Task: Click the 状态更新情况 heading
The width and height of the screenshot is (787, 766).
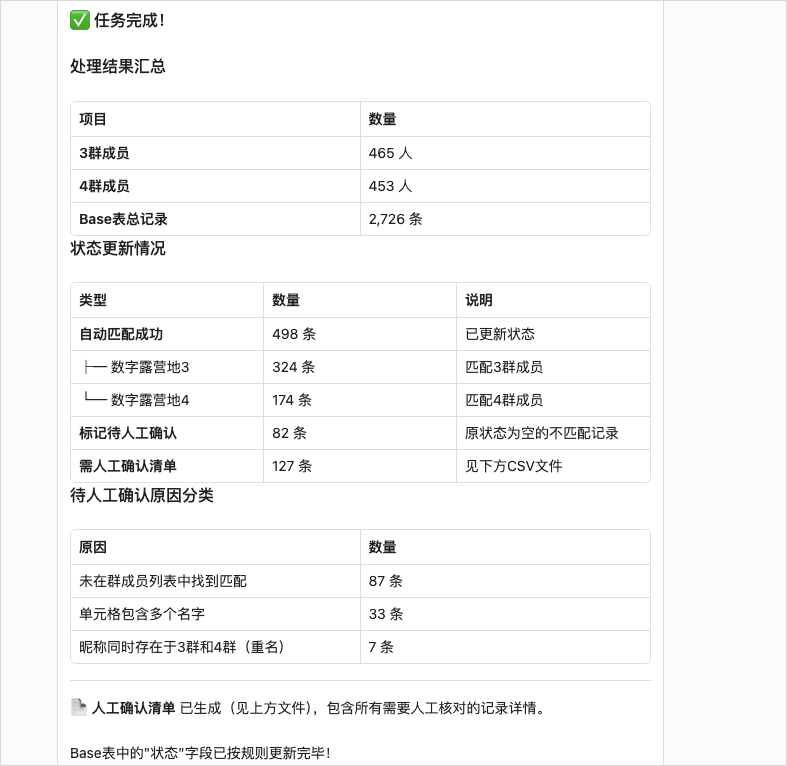Action: click(118, 249)
